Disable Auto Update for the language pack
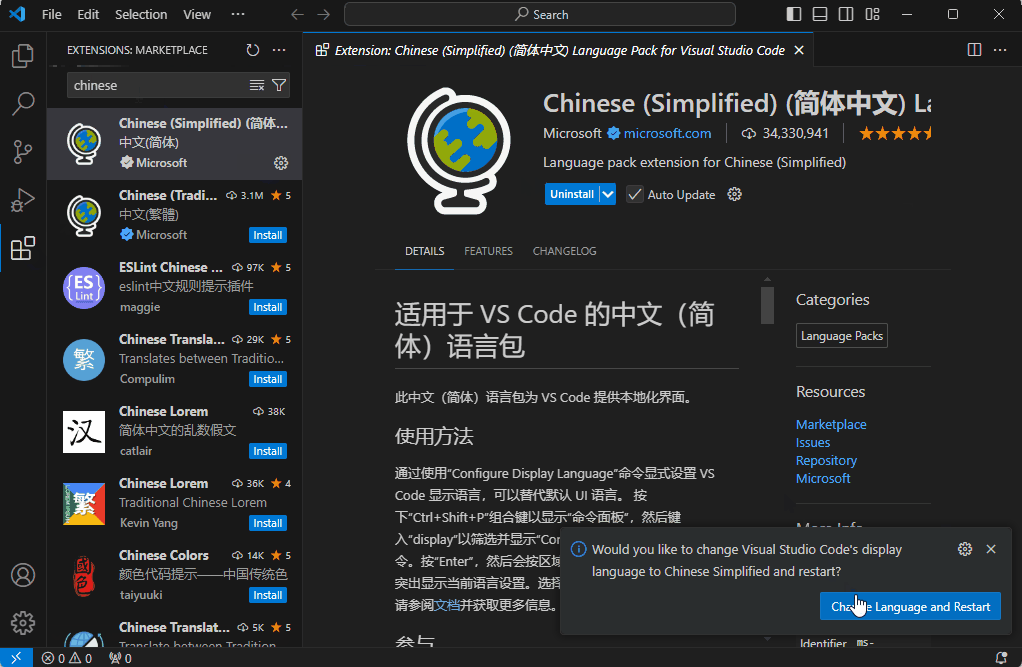The height and width of the screenshot is (667, 1022). click(635, 194)
